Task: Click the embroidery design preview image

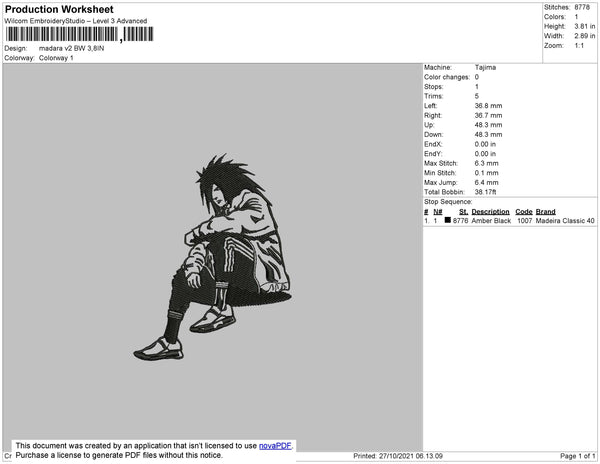Action: [212, 257]
